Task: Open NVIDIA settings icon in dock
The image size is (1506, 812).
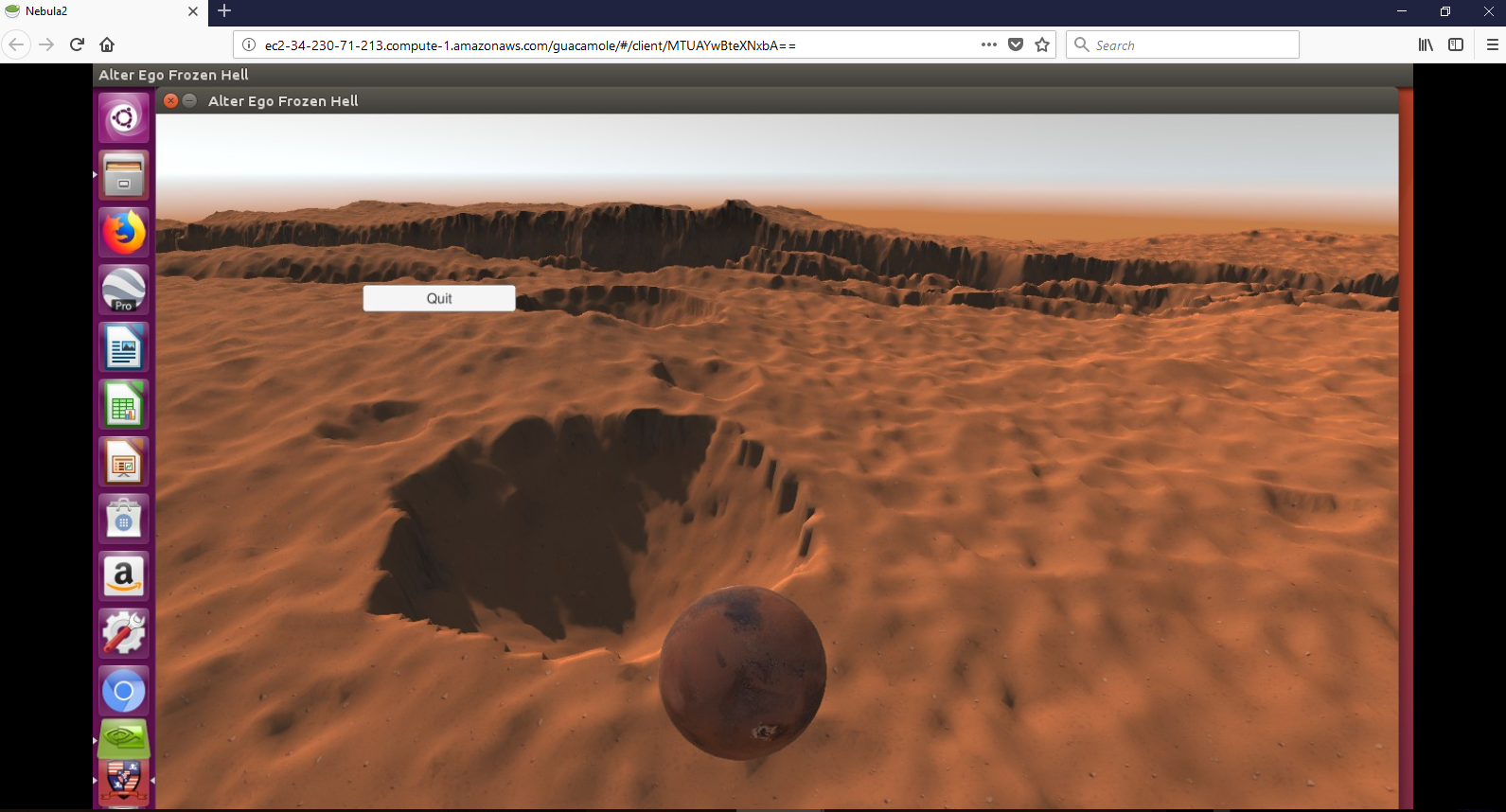Action: point(124,739)
